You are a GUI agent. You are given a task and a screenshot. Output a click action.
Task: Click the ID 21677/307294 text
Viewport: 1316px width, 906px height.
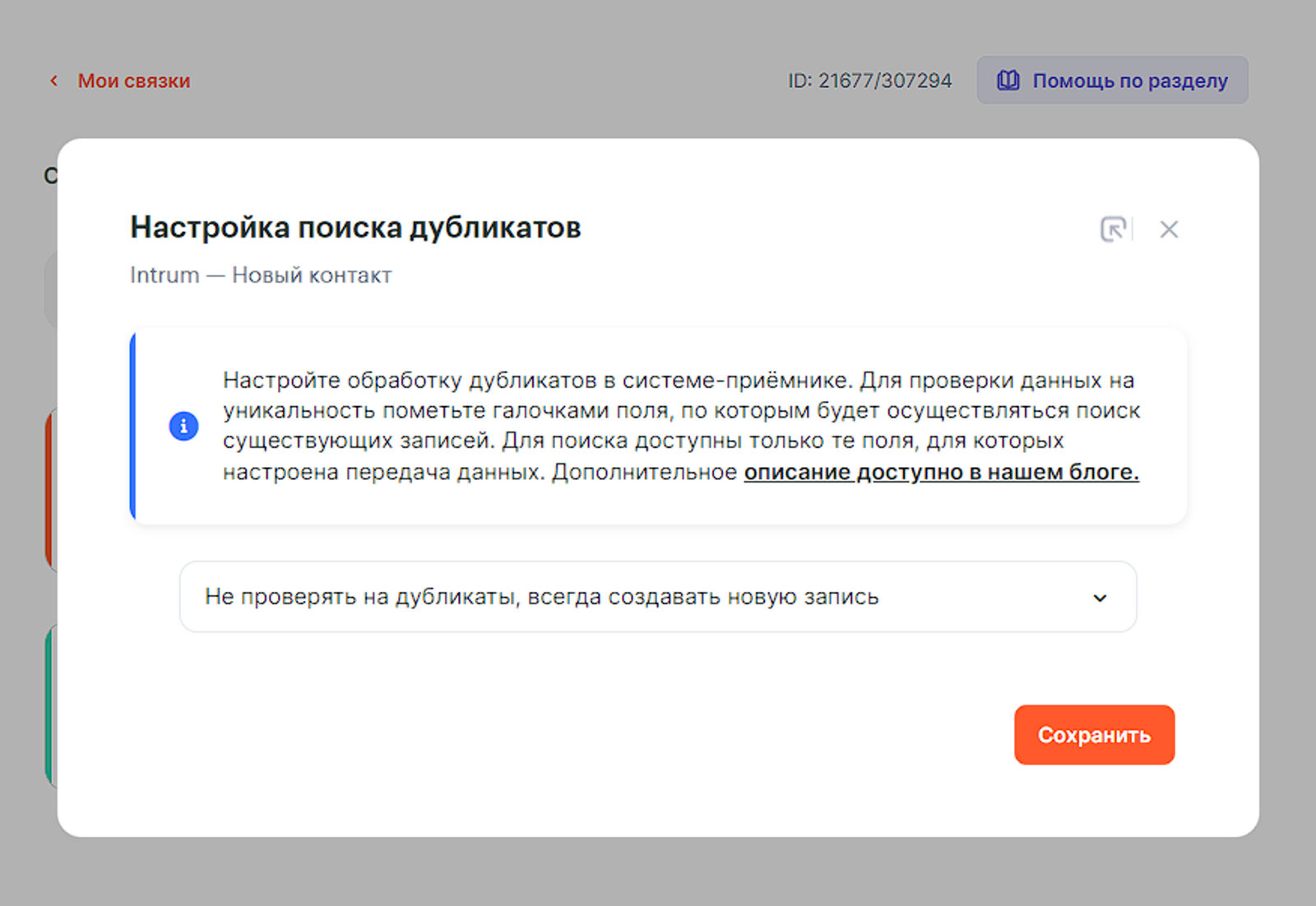tap(869, 81)
